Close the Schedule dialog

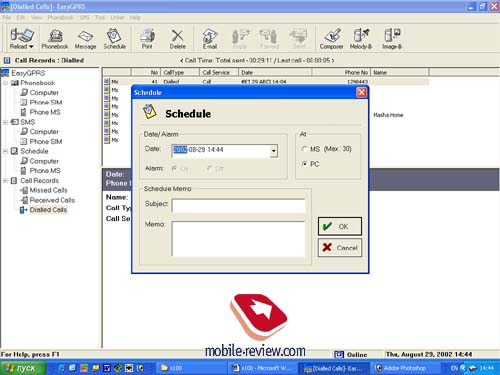coord(361,92)
